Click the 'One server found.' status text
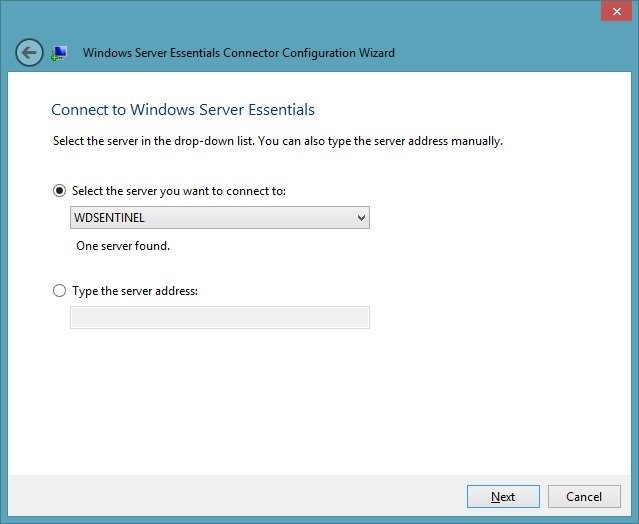 tap(123, 246)
